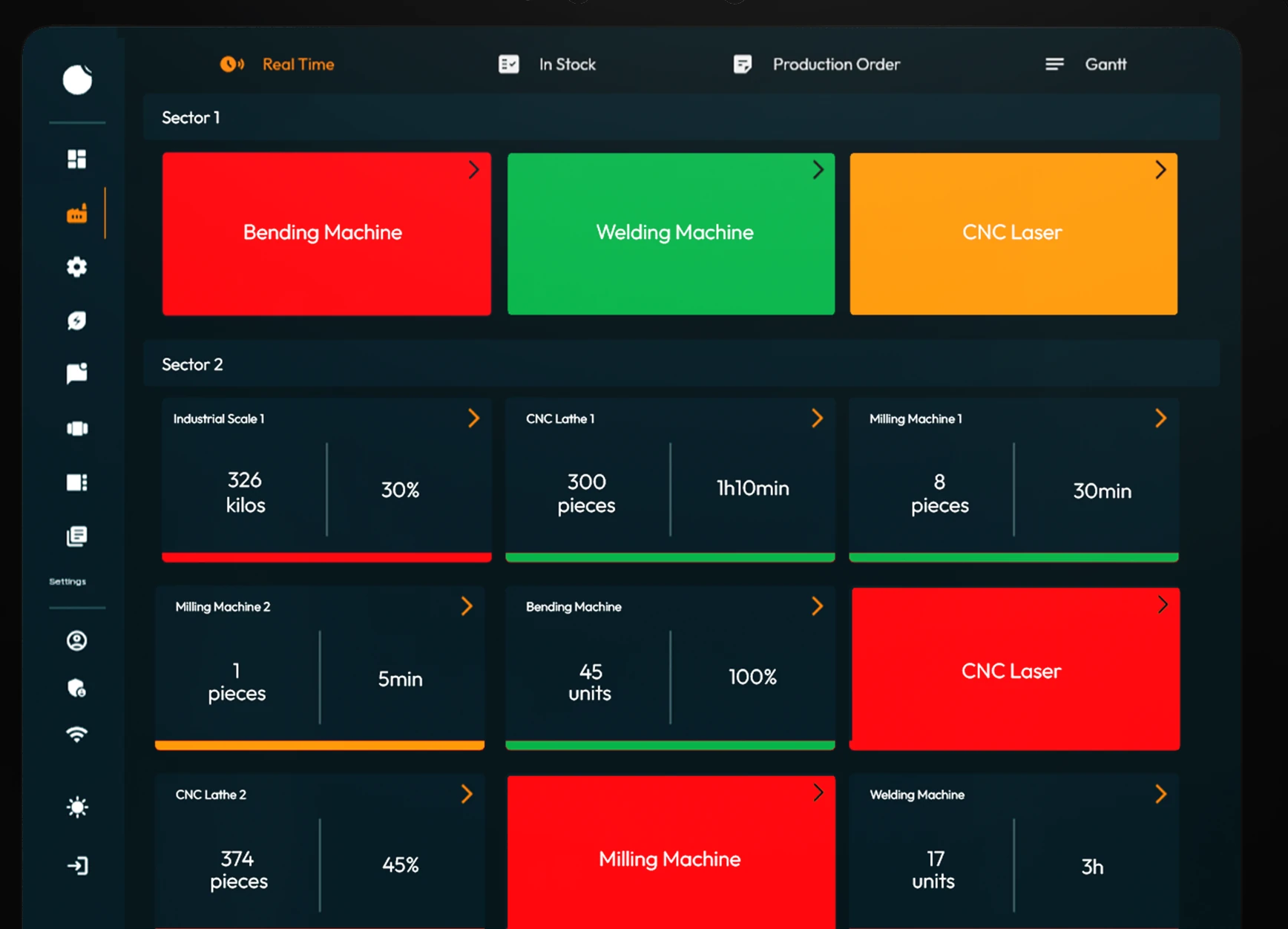The height and width of the screenshot is (929, 1288).
Task: Click the Sector 2 header
Action: 681,364
